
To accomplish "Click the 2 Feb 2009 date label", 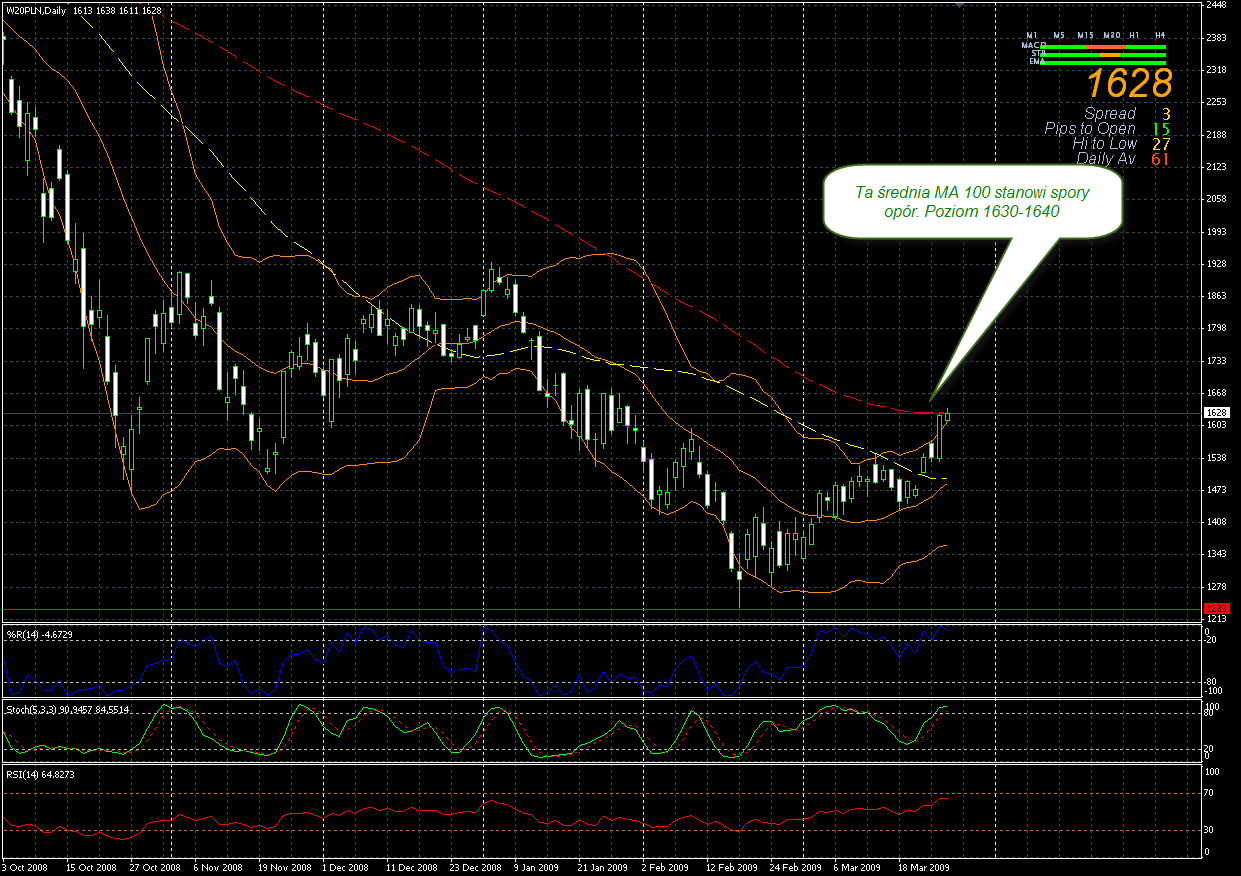I will point(666,868).
